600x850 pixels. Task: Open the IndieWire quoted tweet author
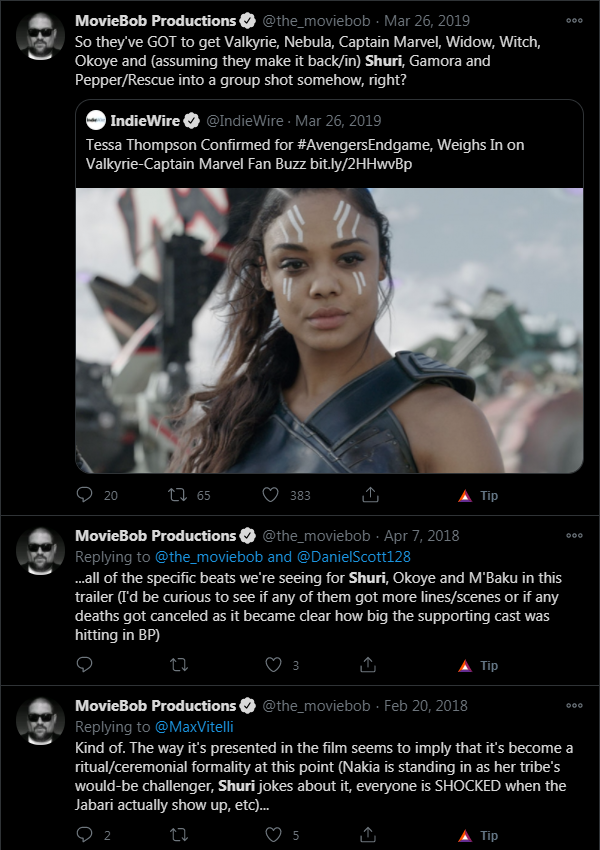pos(145,120)
